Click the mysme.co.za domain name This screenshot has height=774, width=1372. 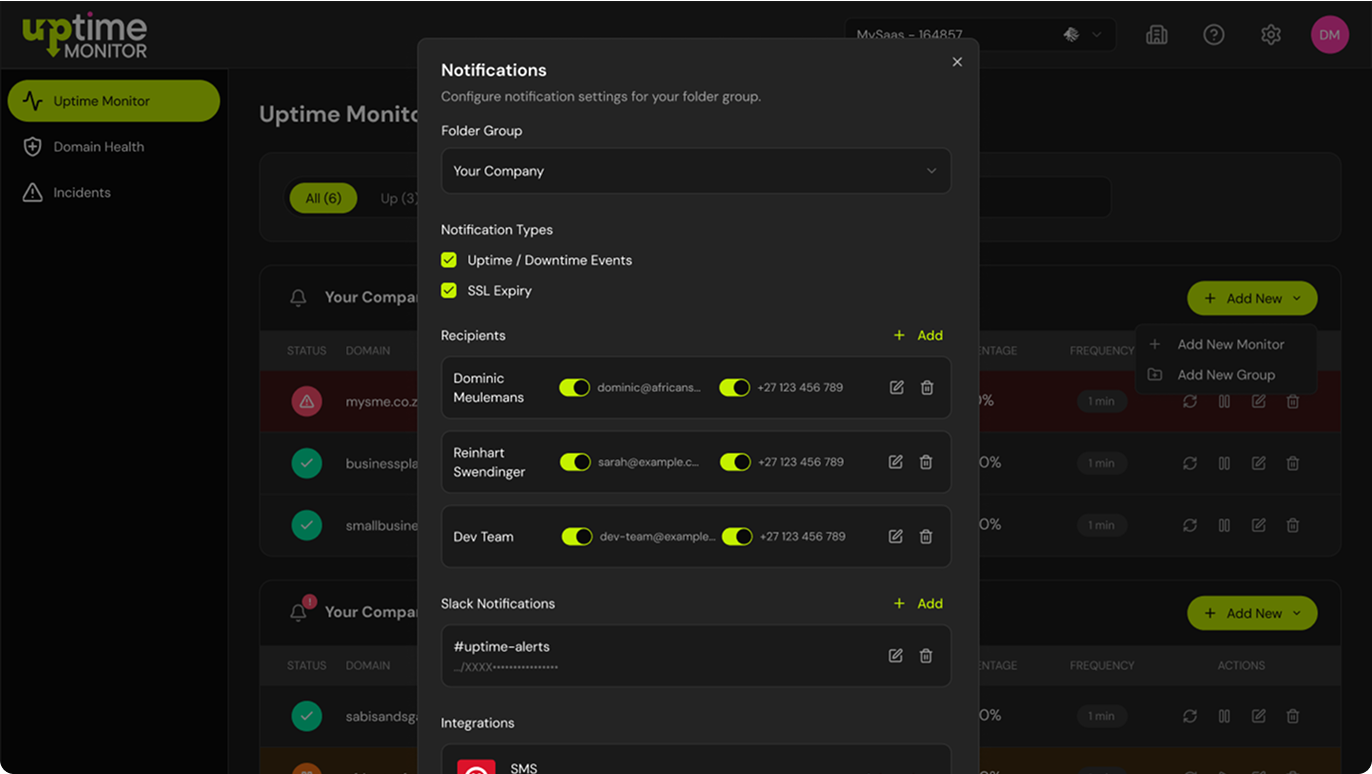pos(381,401)
